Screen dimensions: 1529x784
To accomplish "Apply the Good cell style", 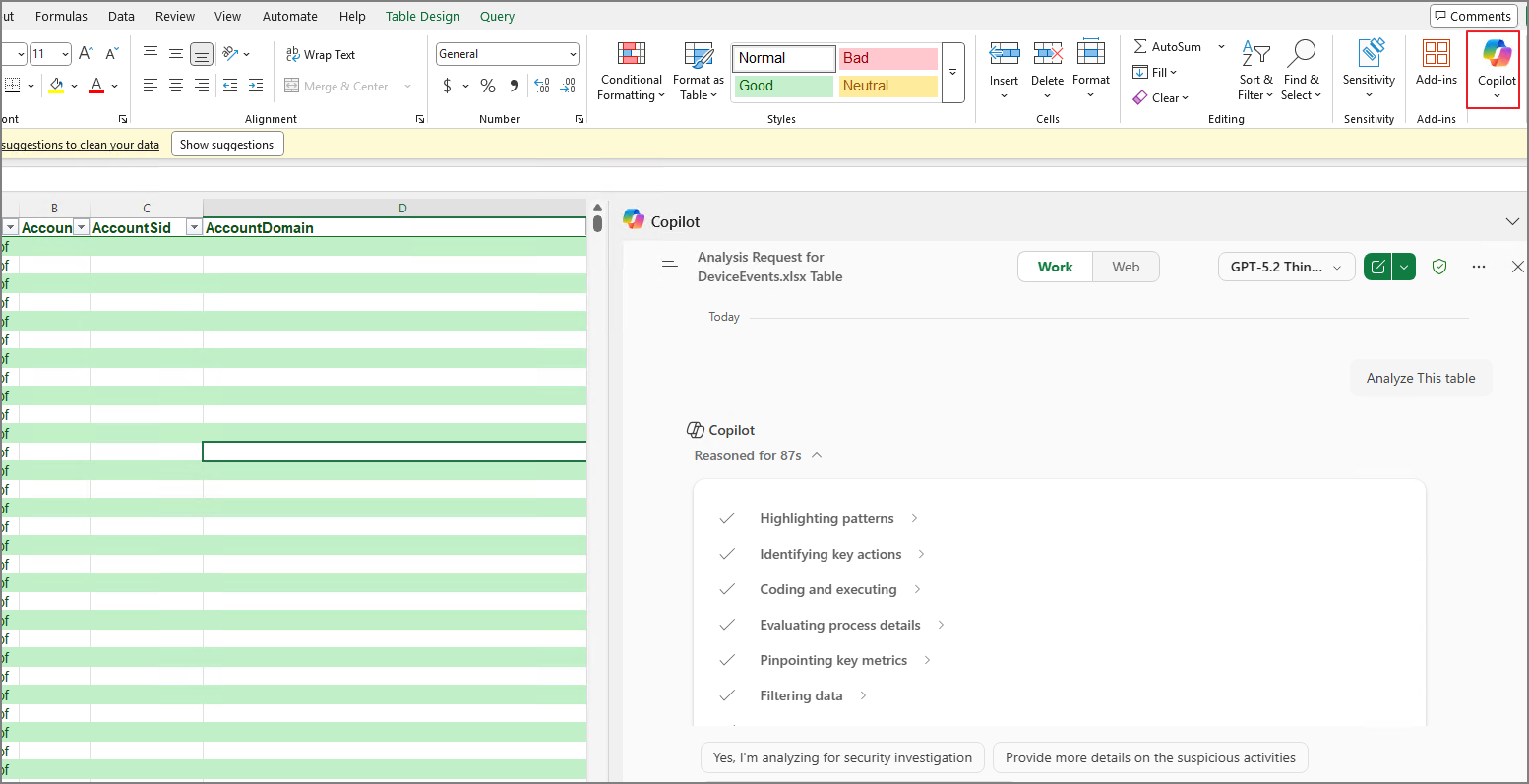I will 784,86.
